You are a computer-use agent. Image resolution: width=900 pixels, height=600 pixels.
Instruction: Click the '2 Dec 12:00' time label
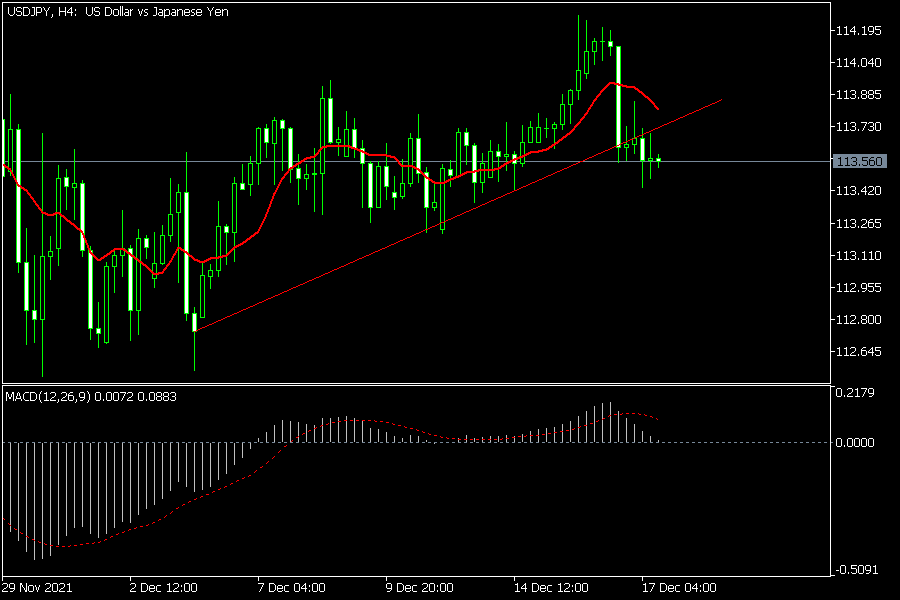(x=164, y=587)
